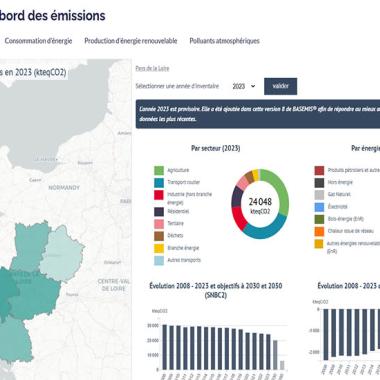Open the inventory year dropdown showing 2023
The width and height of the screenshot is (380, 380).
244,86
